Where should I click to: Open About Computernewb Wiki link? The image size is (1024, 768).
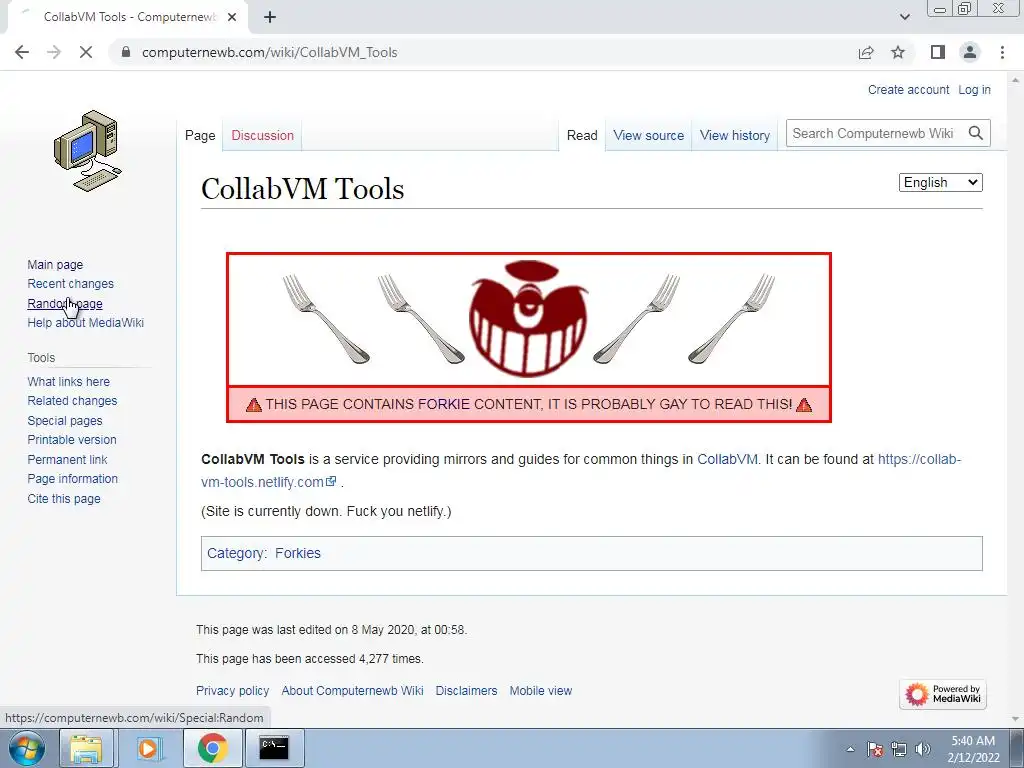(352, 690)
